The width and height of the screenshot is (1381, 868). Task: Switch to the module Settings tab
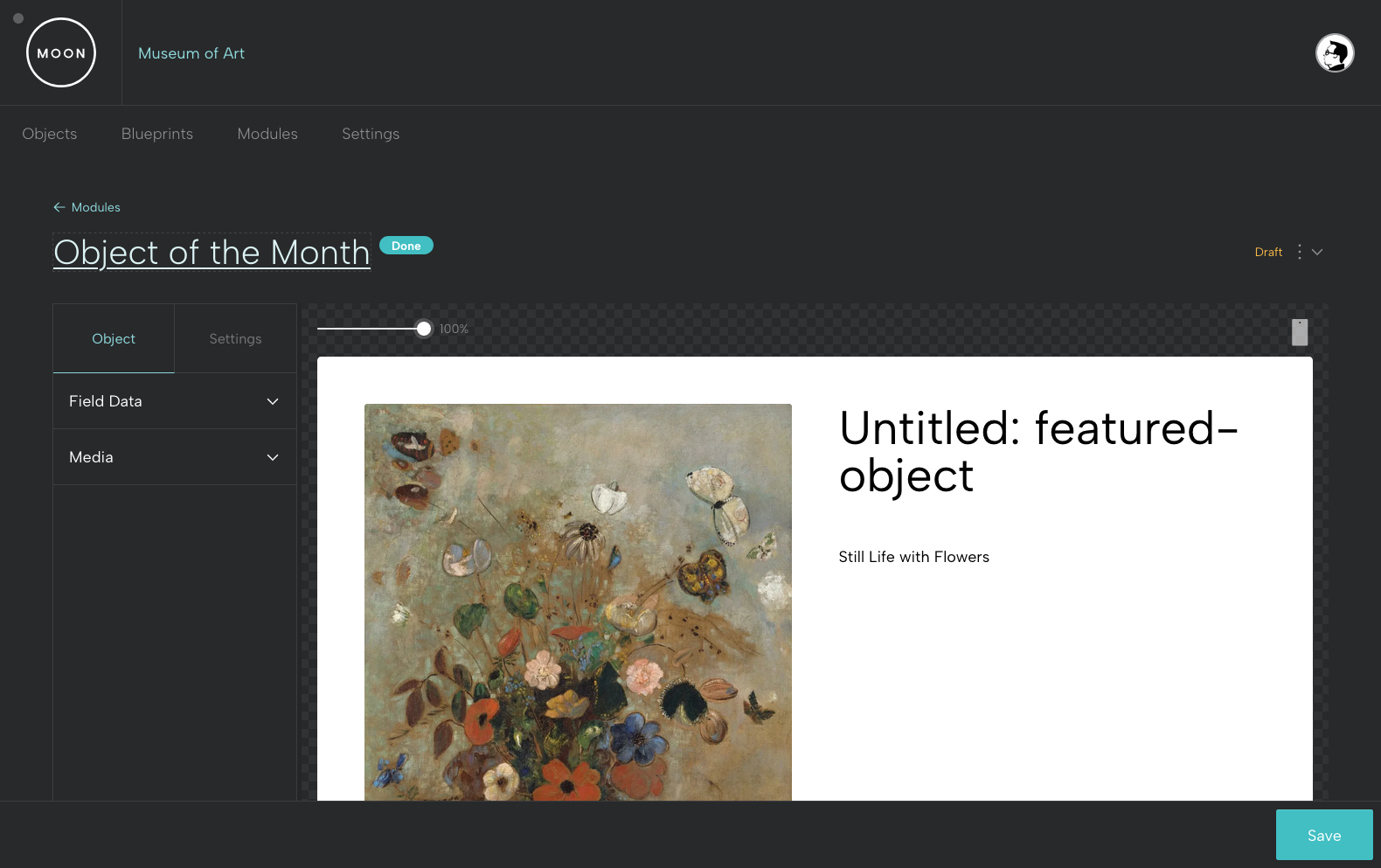click(235, 338)
